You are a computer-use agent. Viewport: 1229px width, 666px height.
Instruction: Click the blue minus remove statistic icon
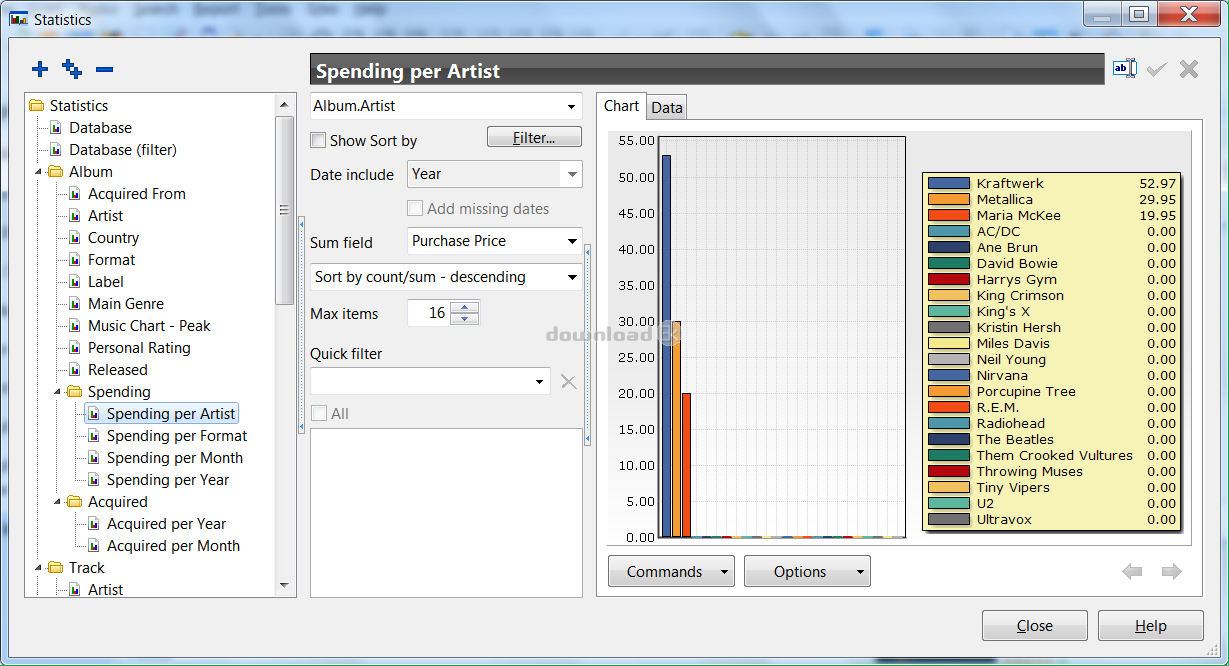104,69
